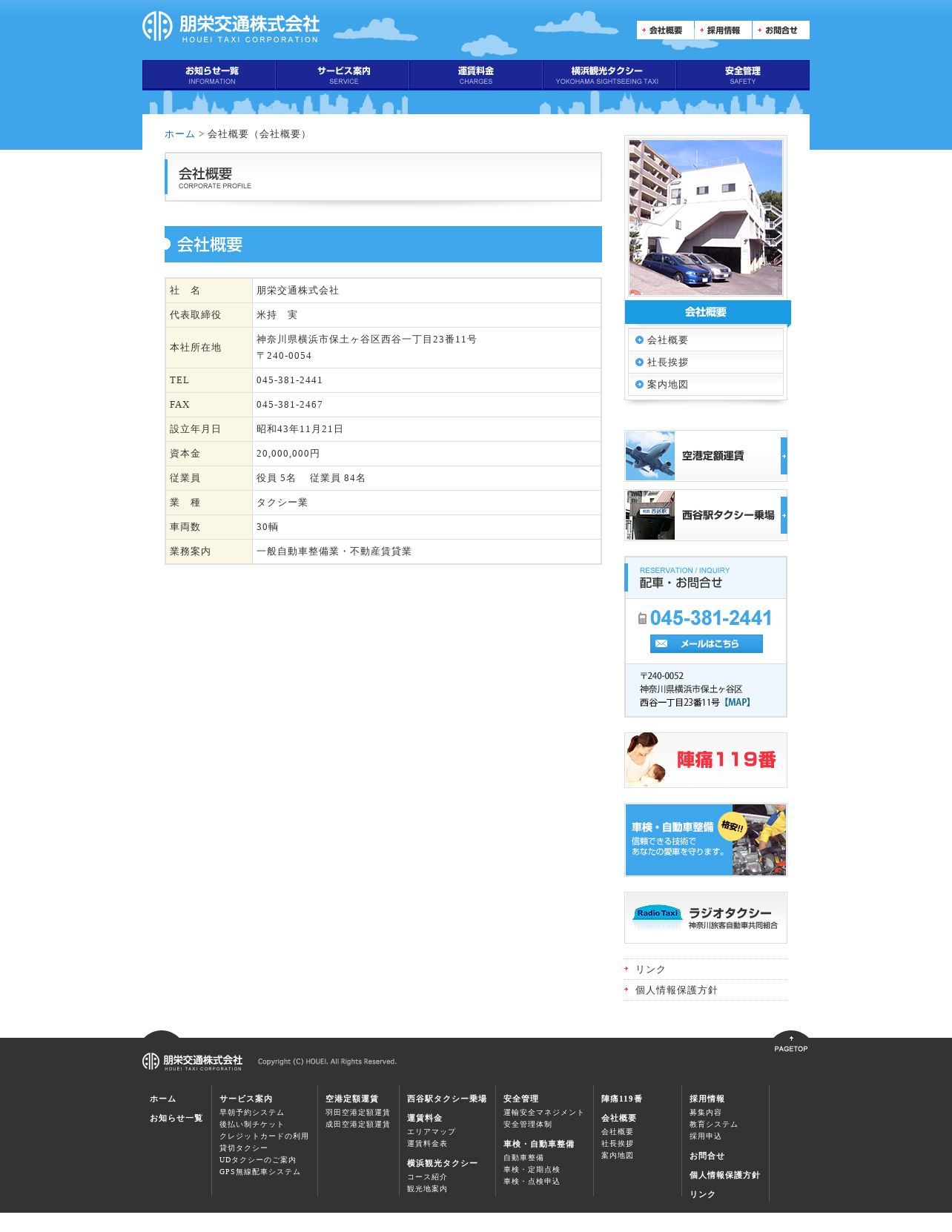Open the 【MAP】 link in address box
The height and width of the screenshot is (1232, 952).
pyautogui.click(x=737, y=703)
